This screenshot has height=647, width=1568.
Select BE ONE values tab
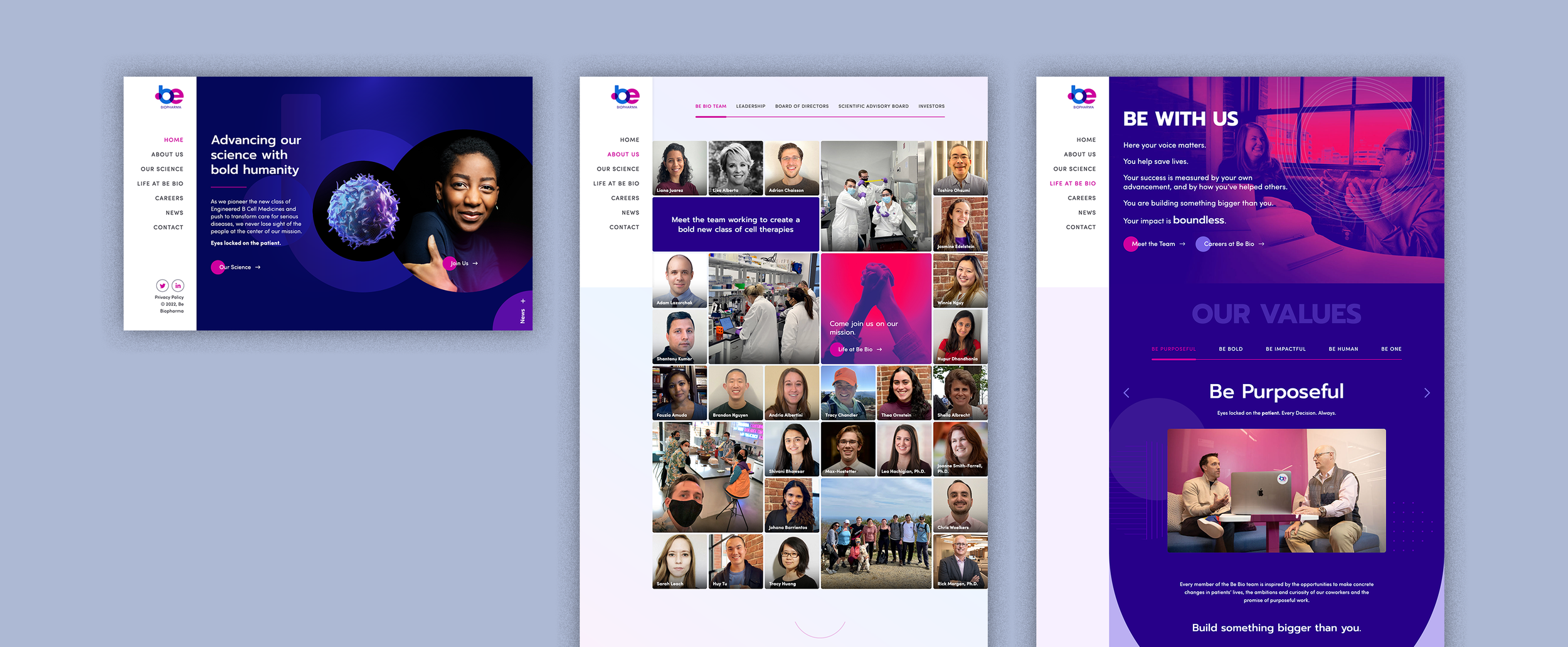[x=1391, y=350]
